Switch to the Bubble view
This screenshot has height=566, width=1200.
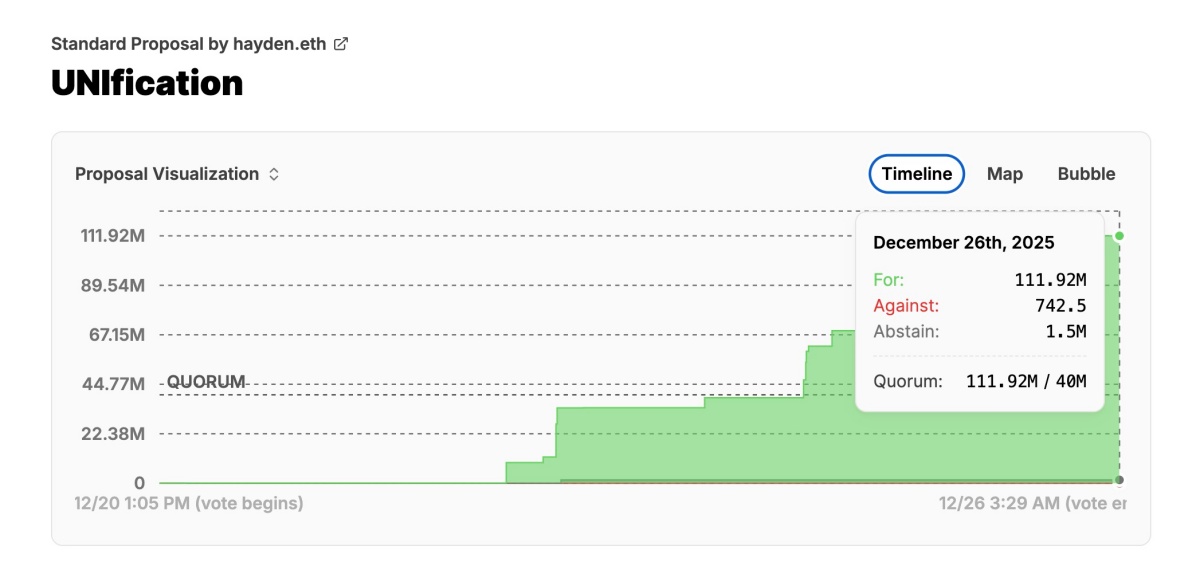point(1086,174)
